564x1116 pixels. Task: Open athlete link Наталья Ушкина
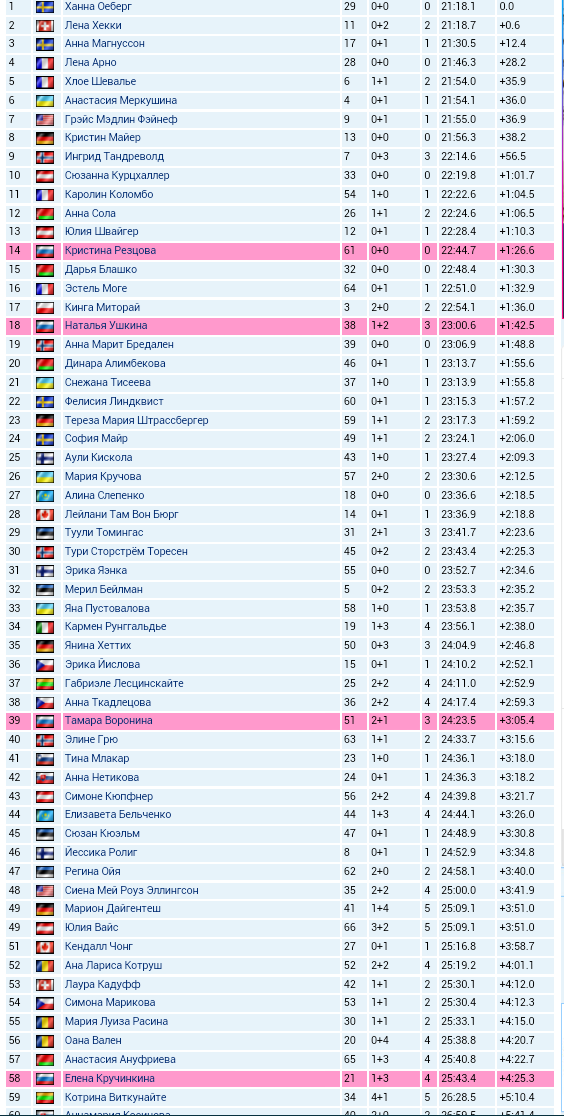point(103,325)
